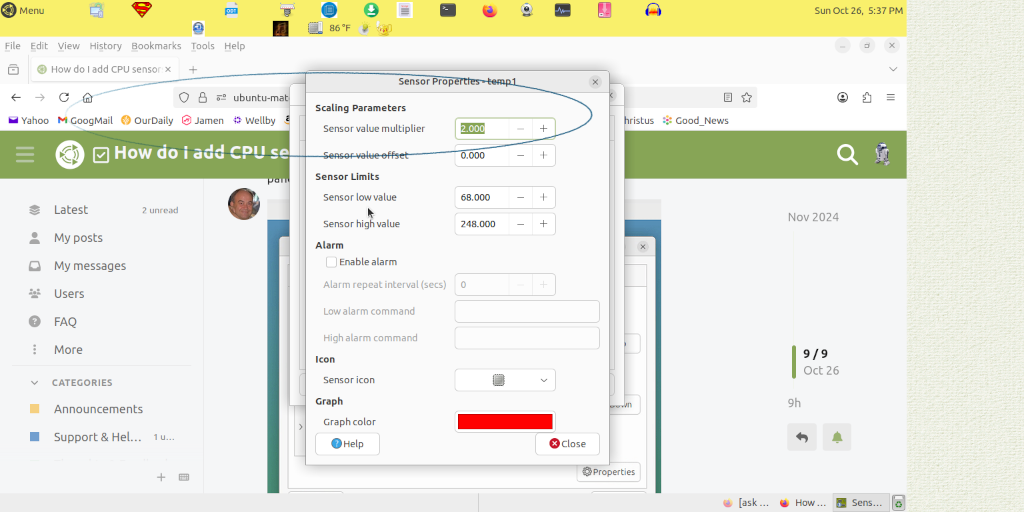
Task: Open the Sensor icon dropdown
Action: point(505,380)
